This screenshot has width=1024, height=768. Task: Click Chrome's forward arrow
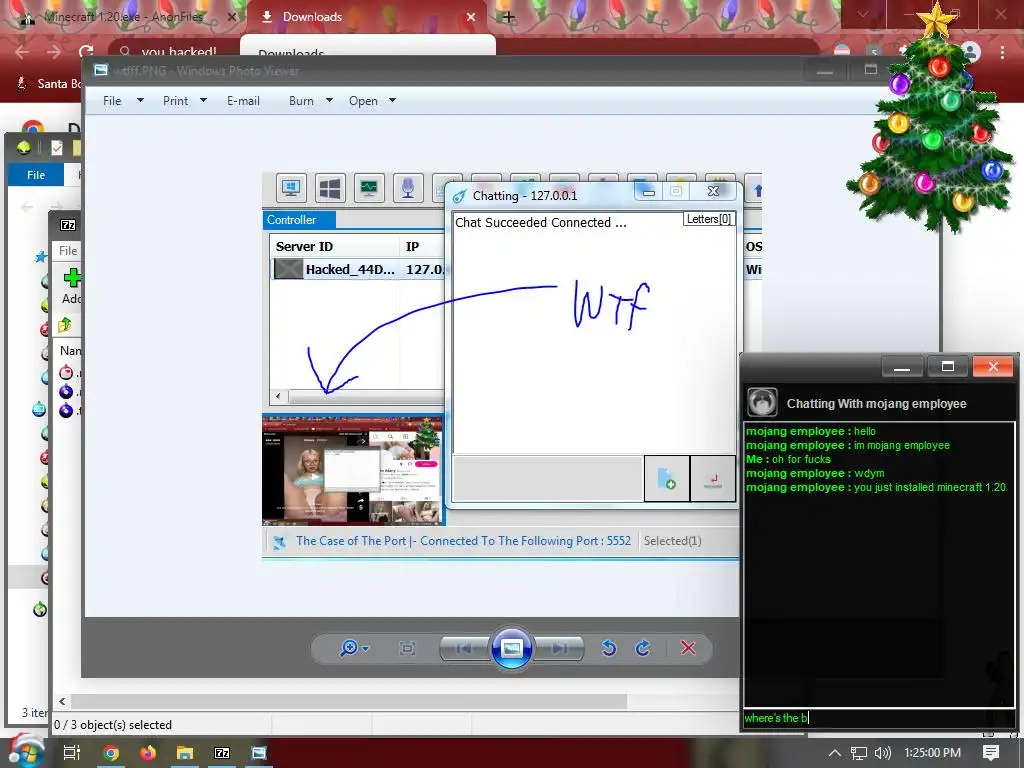54,52
